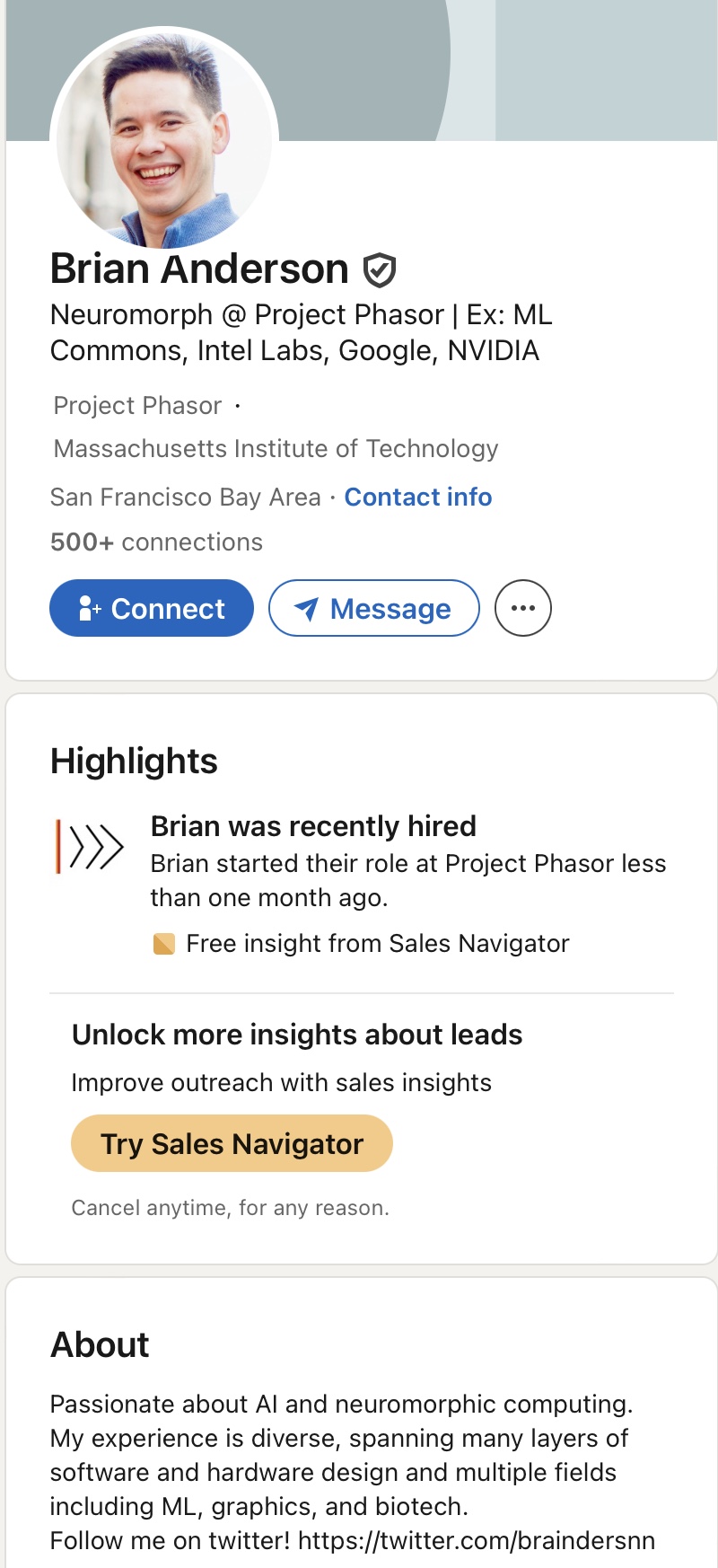Click the paper plane icon in Message
The image size is (718, 1568).
click(x=306, y=610)
